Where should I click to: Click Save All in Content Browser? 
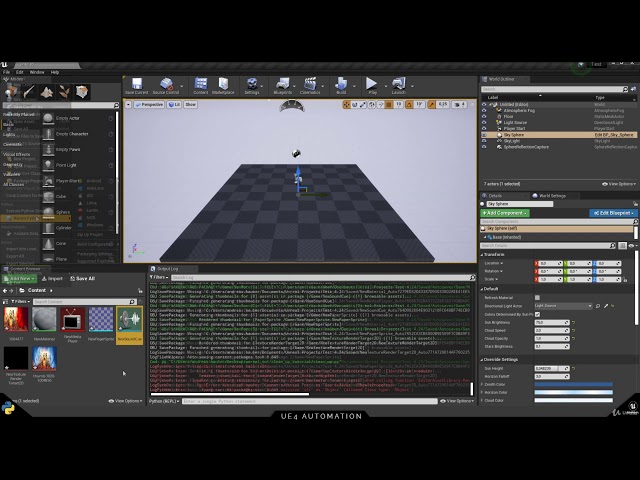[82, 279]
